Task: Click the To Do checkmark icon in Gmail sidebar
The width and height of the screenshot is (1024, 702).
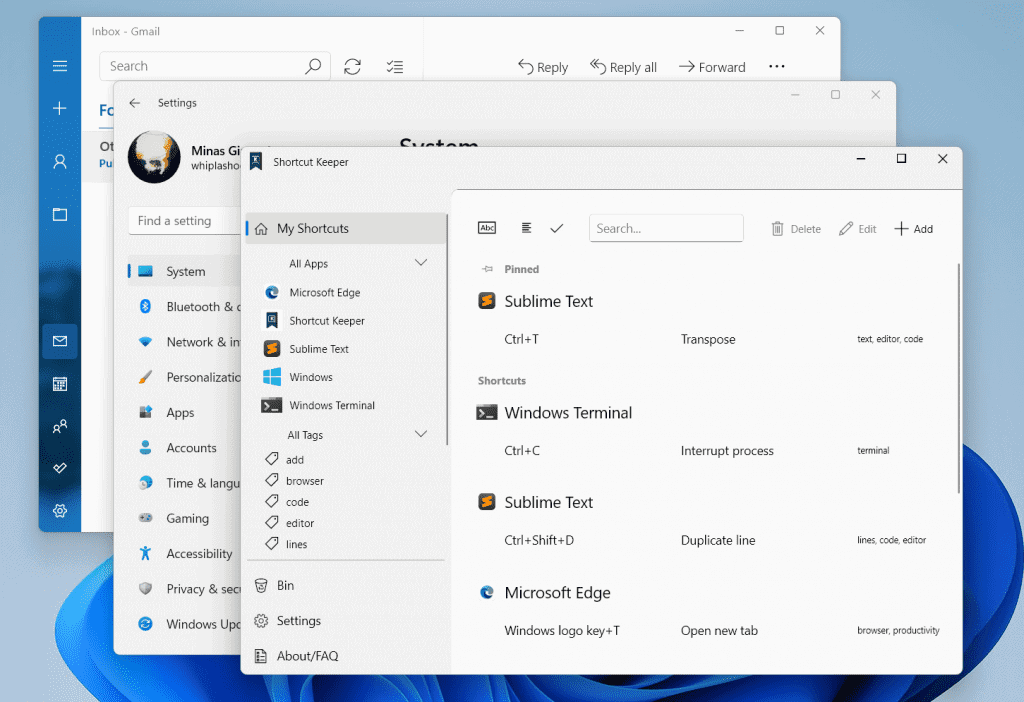Action: [59, 468]
